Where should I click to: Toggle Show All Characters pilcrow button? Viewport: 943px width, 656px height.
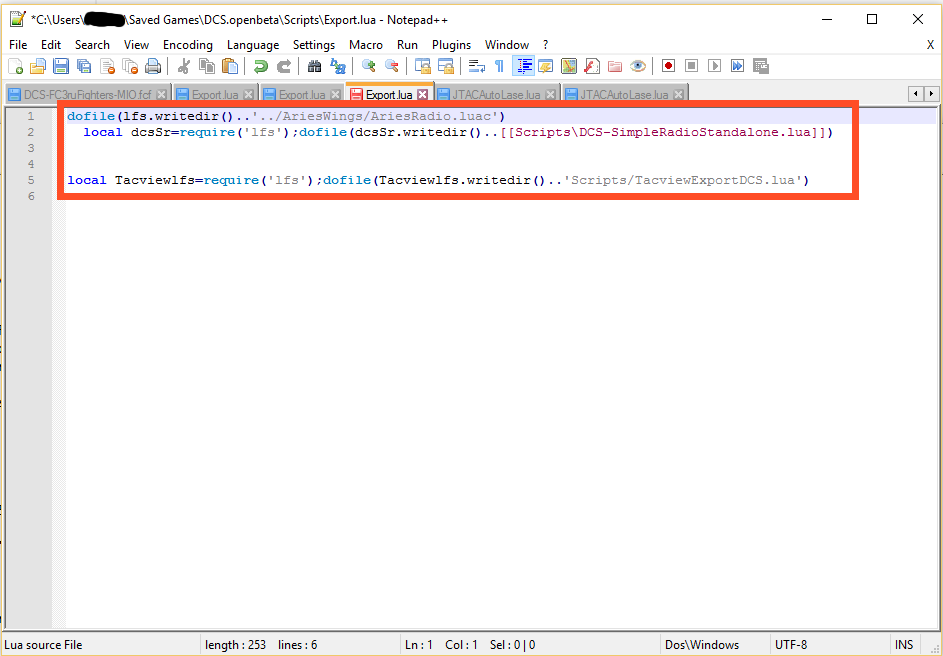click(499, 66)
